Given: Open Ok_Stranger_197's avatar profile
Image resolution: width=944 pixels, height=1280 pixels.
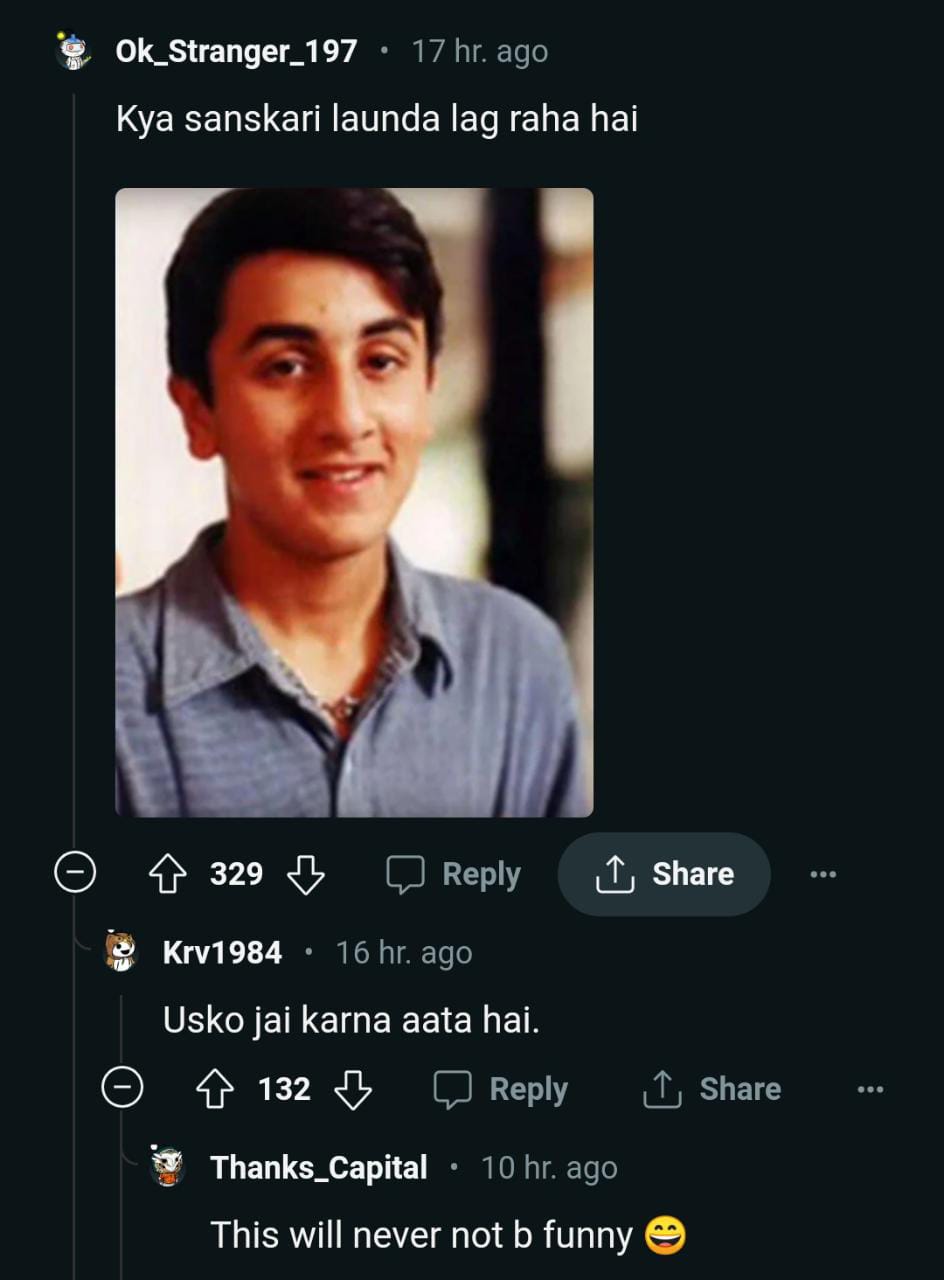Looking at the screenshot, I should pyautogui.click(x=73, y=52).
